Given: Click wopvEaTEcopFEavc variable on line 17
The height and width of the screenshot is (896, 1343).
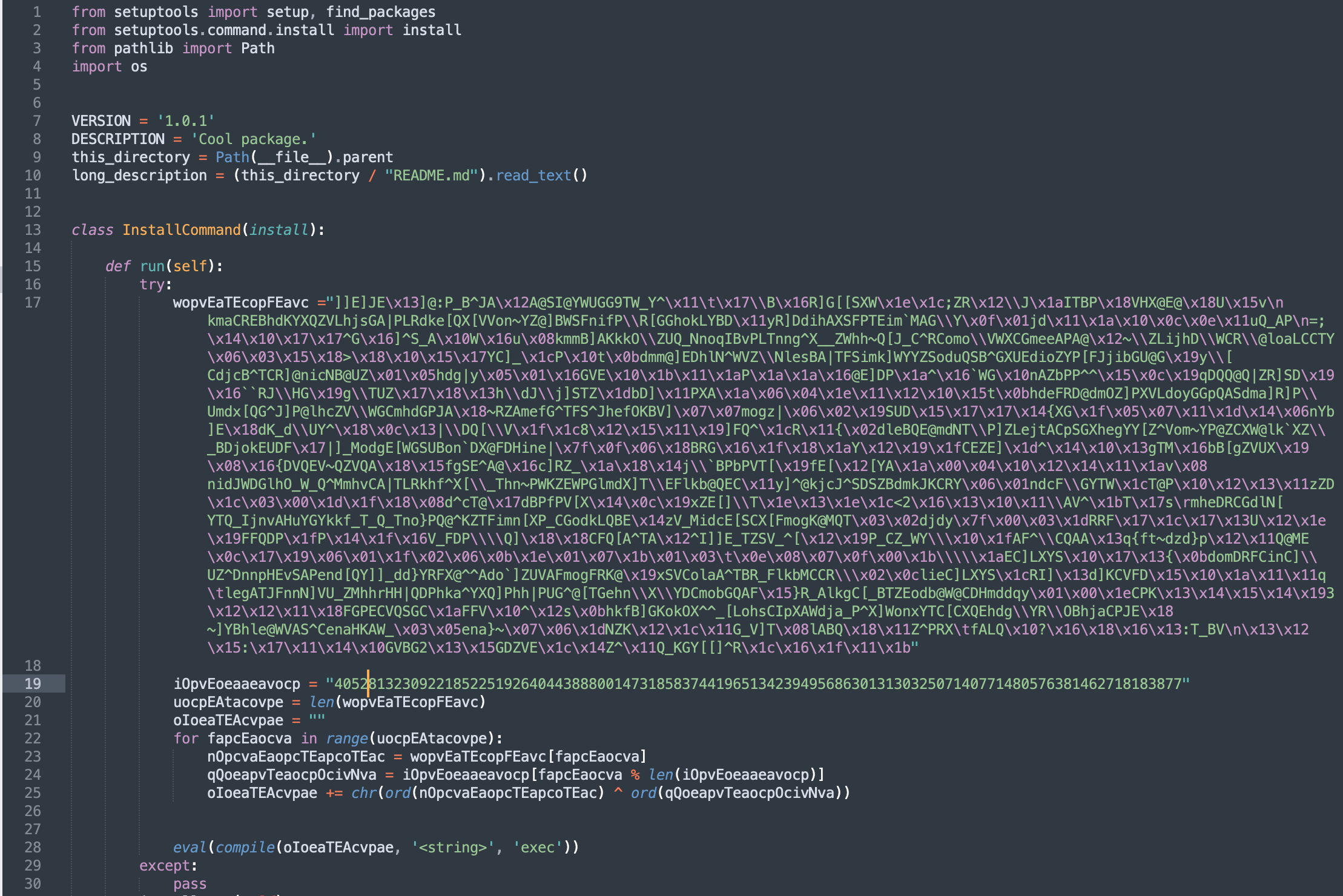Looking at the screenshot, I should [x=240, y=303].
